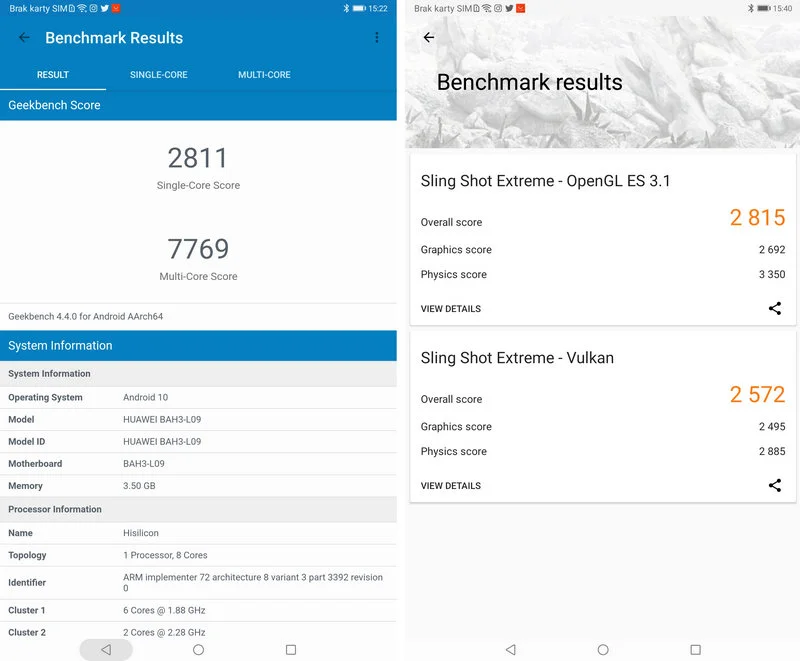Open the Geekbench overflow menu
The width and height of the screenshot is (800, 661).
coord(377,37)
